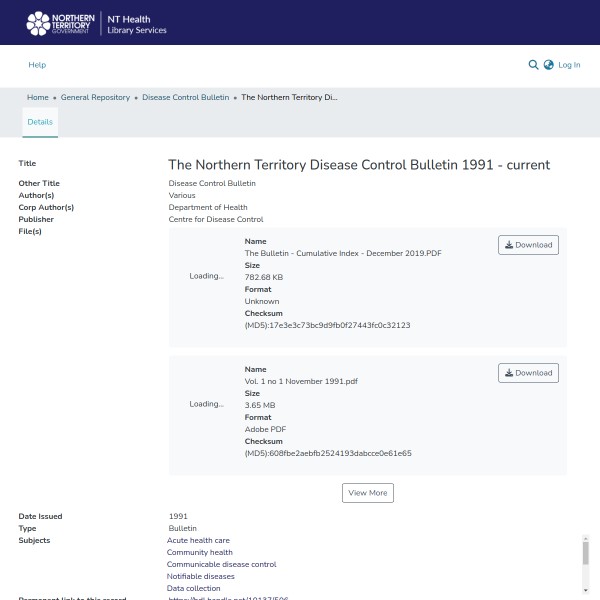
Task: Open the language globe icon
Action: click(548, 65)
